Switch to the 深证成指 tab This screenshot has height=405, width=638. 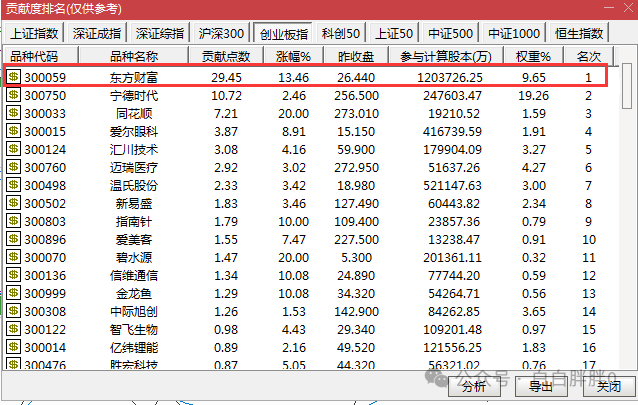pyautogui.click(x=97, y=33)
